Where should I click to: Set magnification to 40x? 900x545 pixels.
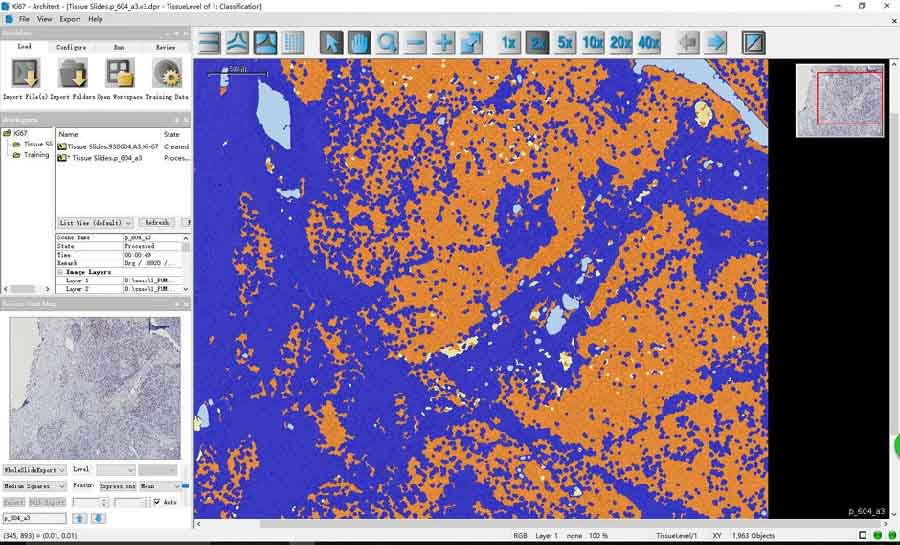[x=649, y=43]
